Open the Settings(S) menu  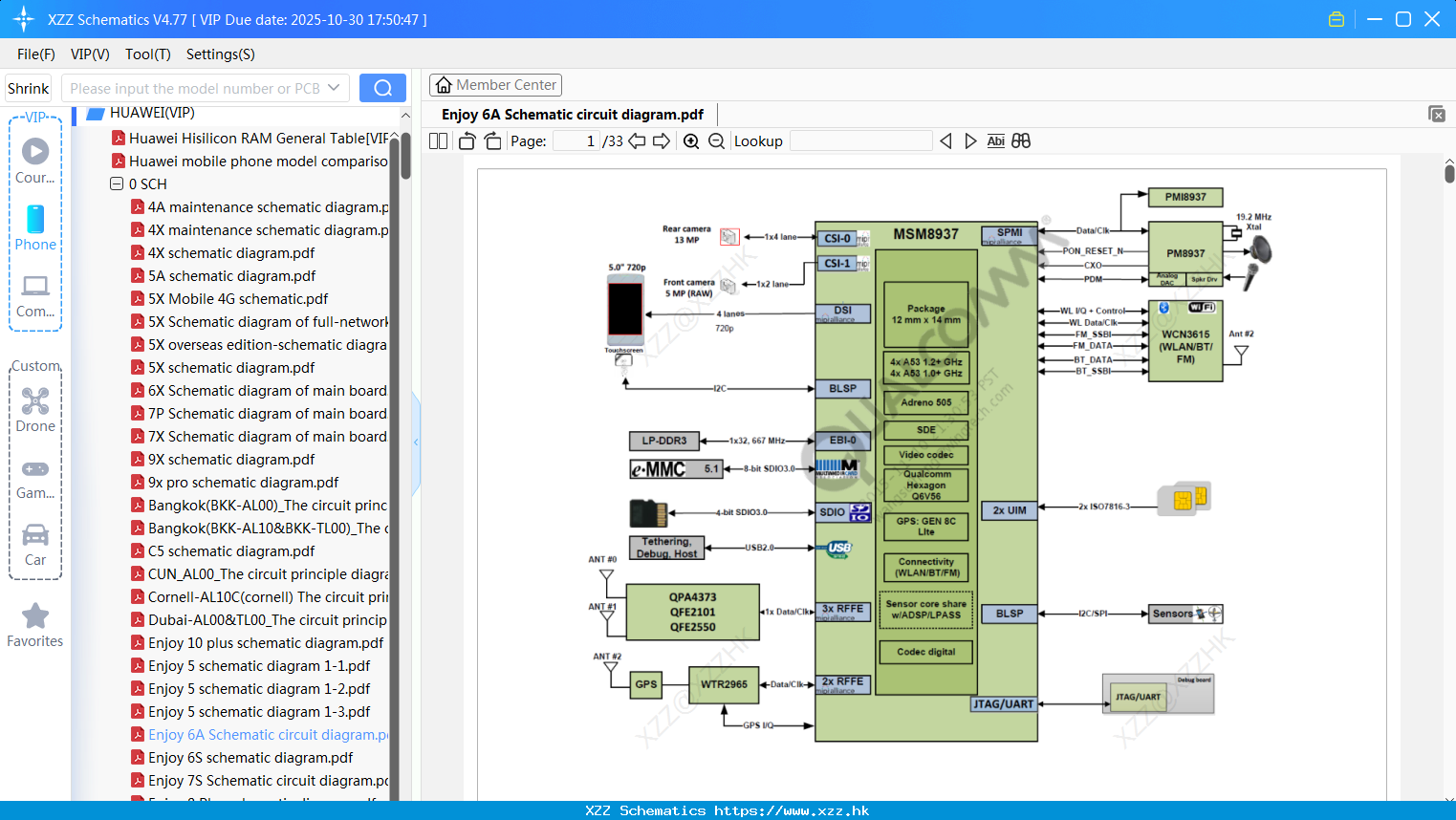pyautogui.click(x=221, y=54)
